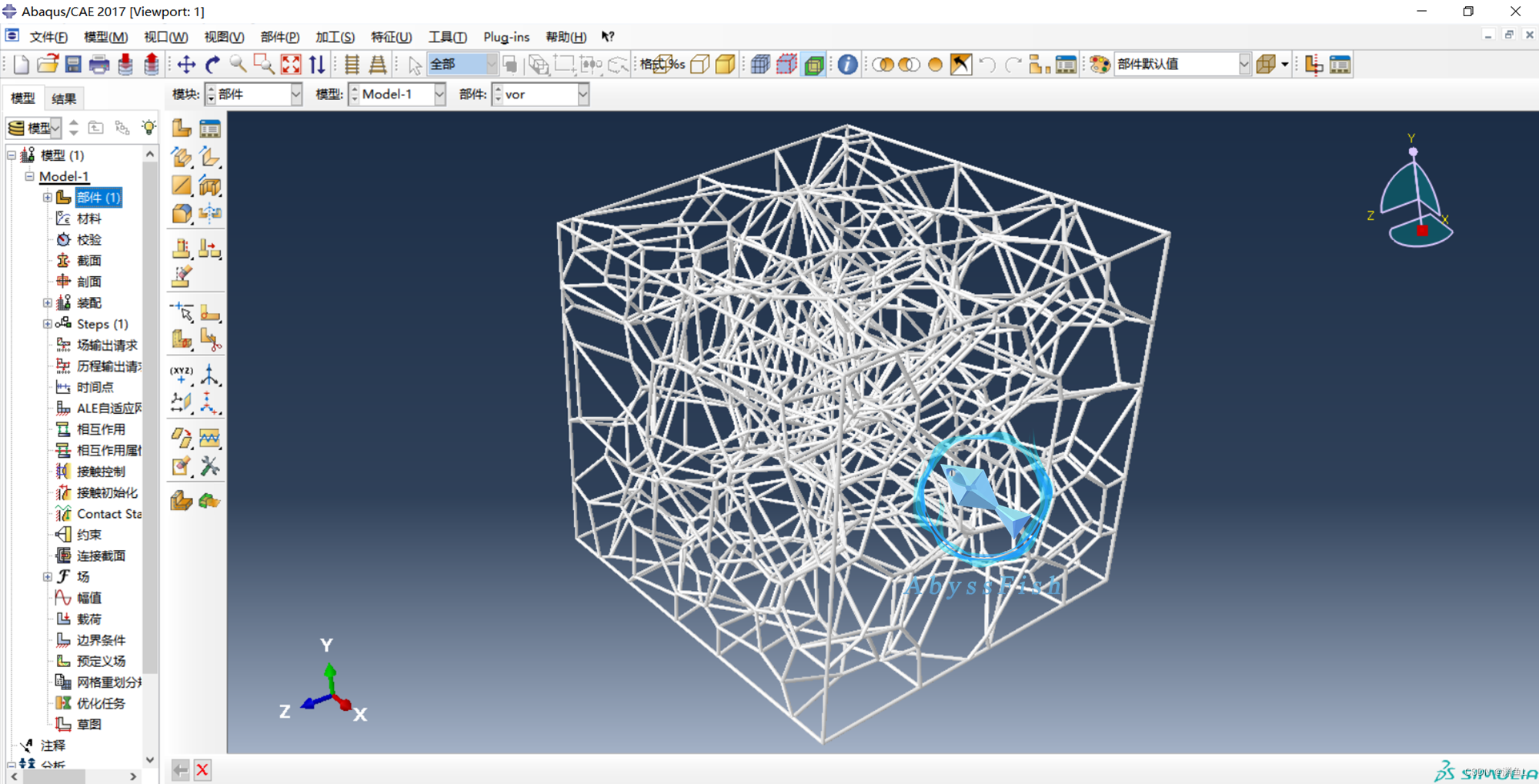Image resolution: width=1539 pixels, height=784 pixels.
Task: Open the 模块 module dropdown
Action: point(295,95)
